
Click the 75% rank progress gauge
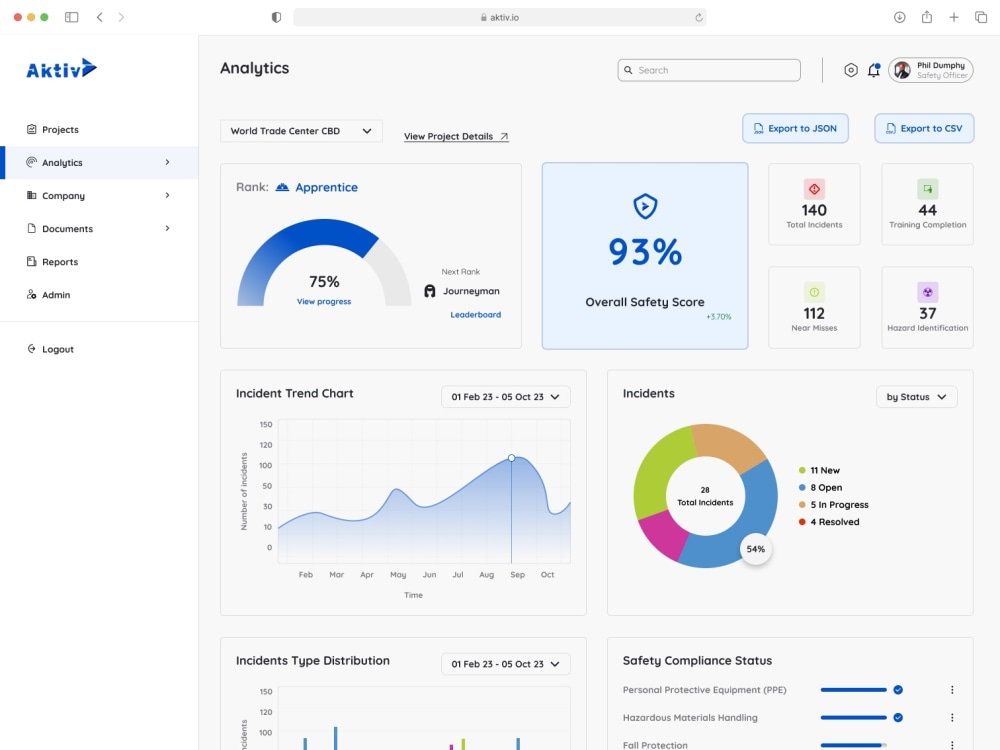click(324, 263)
